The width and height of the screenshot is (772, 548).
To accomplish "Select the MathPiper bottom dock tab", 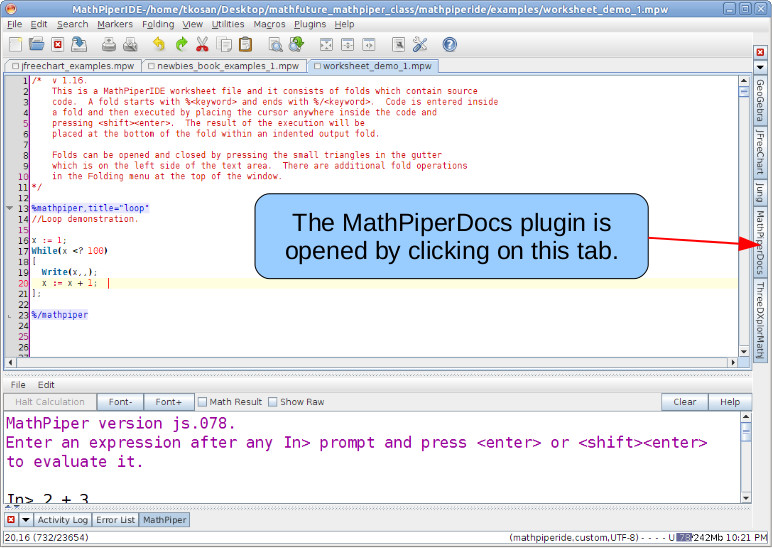I will (x=164, y=520).
